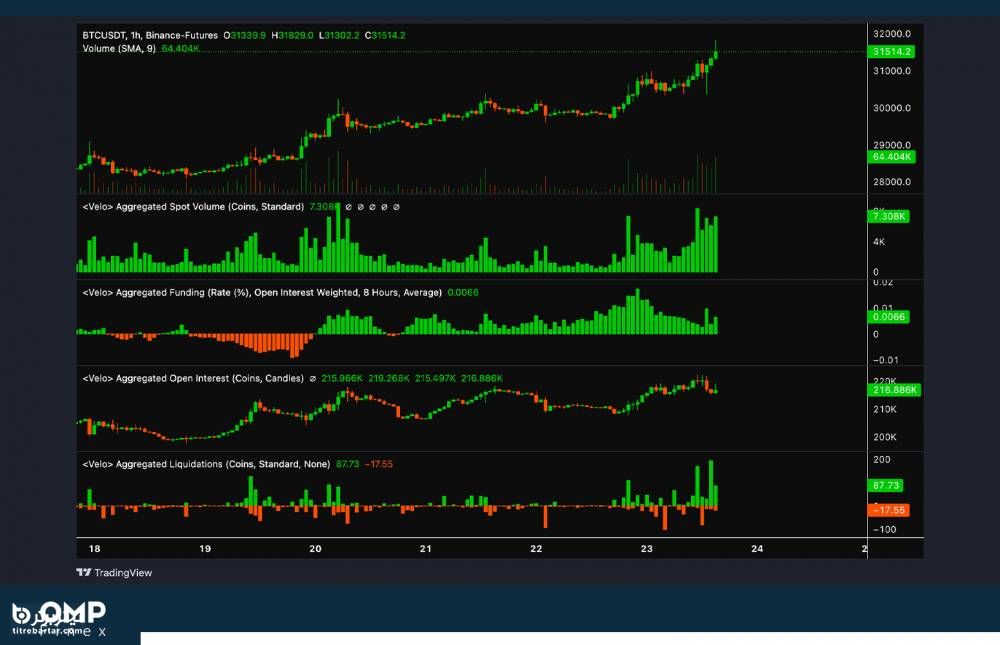1000x645 pixels.
Task: Click the close value C31514.2
Action: (385, 35)
